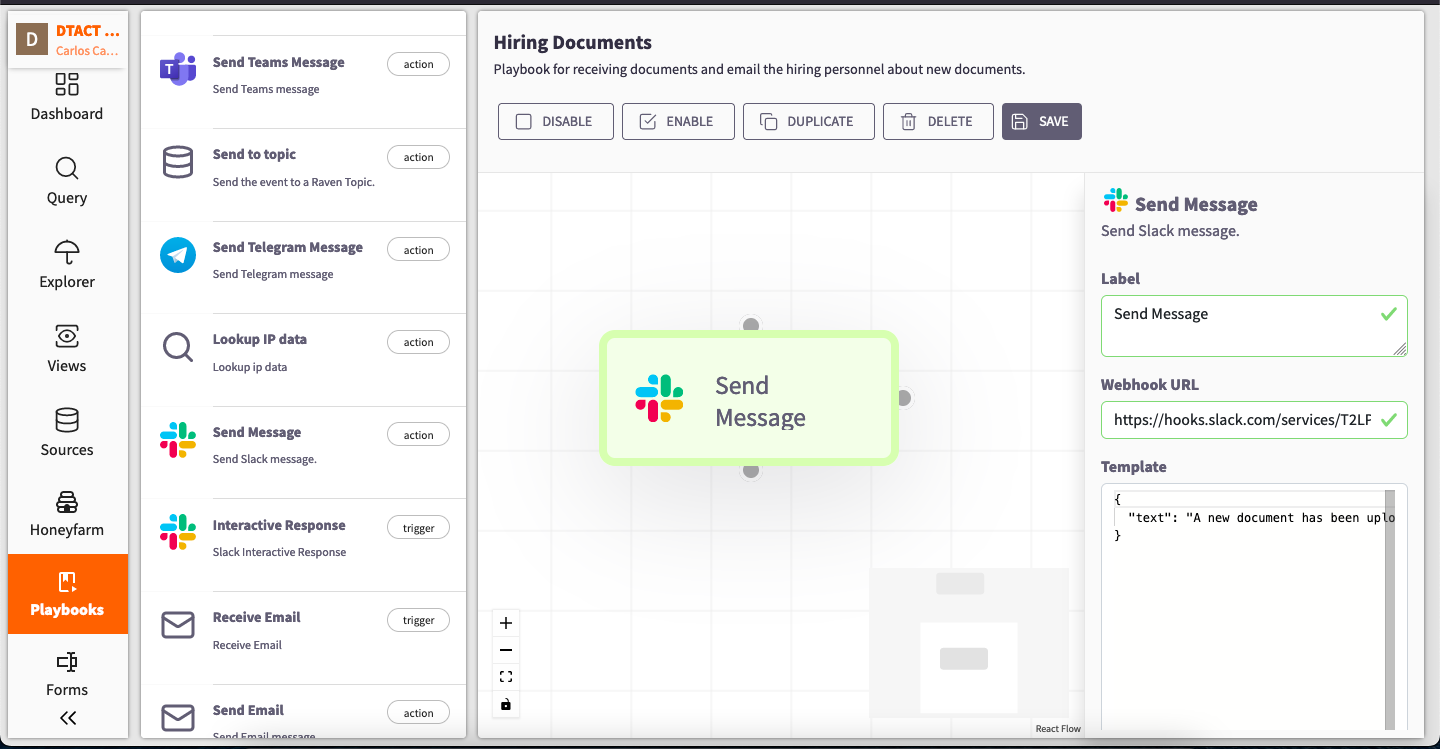Click the Lookup IP data magnifier icon

click(x=178, y=347)
